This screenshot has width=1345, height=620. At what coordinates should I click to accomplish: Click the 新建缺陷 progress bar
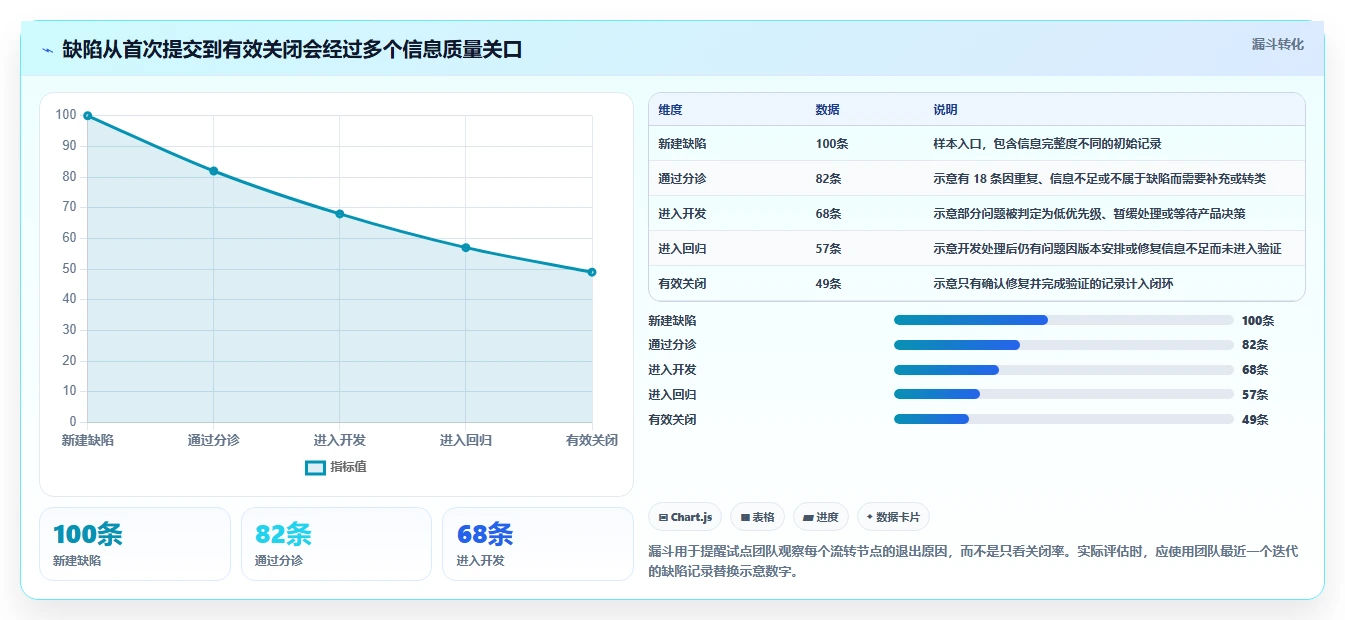[x=1064, y=320]
